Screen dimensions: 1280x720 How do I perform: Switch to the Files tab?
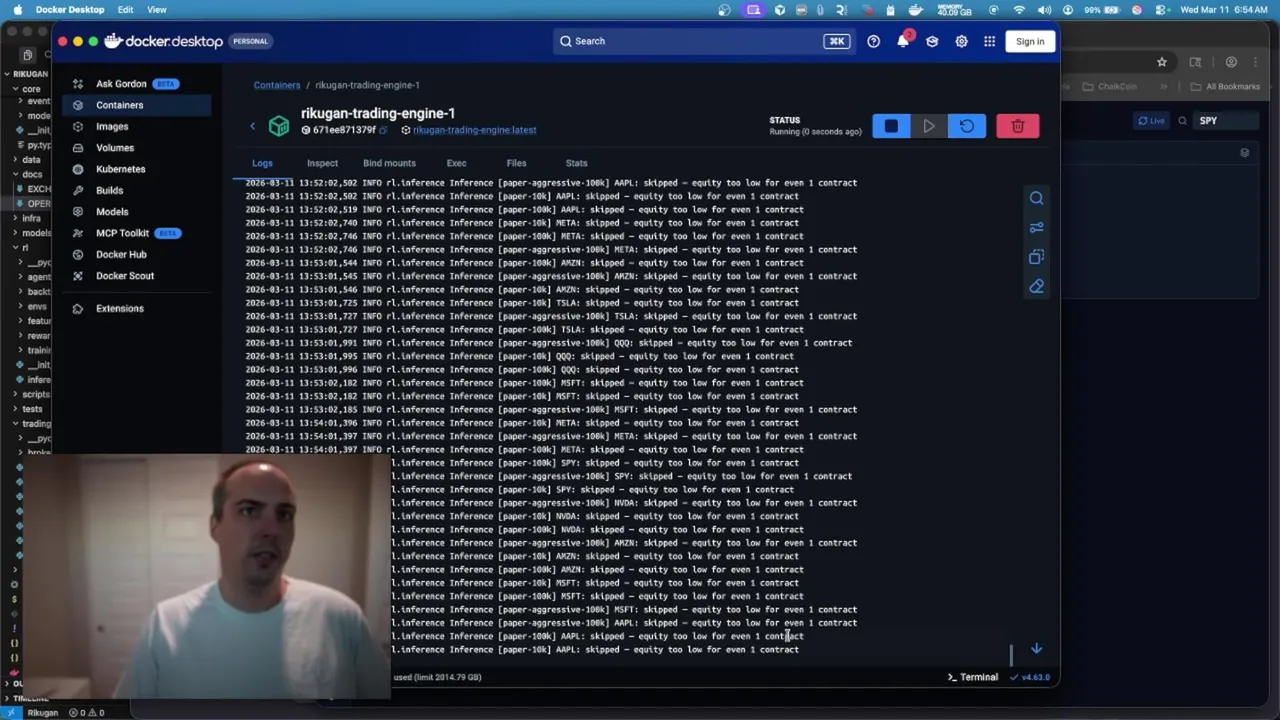point(516,163)
